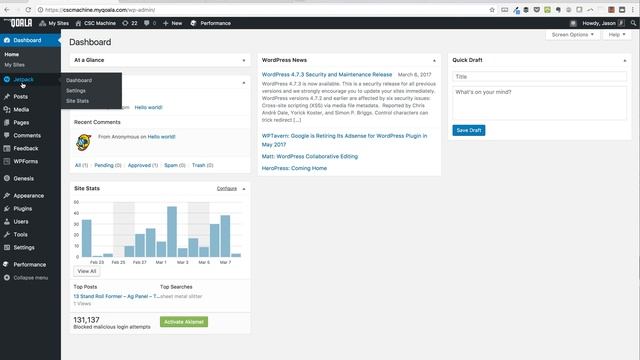Open WordPress 4.7.3 Security release link
The height and width of the screenshot is (360, 640).
click(327, 75)
